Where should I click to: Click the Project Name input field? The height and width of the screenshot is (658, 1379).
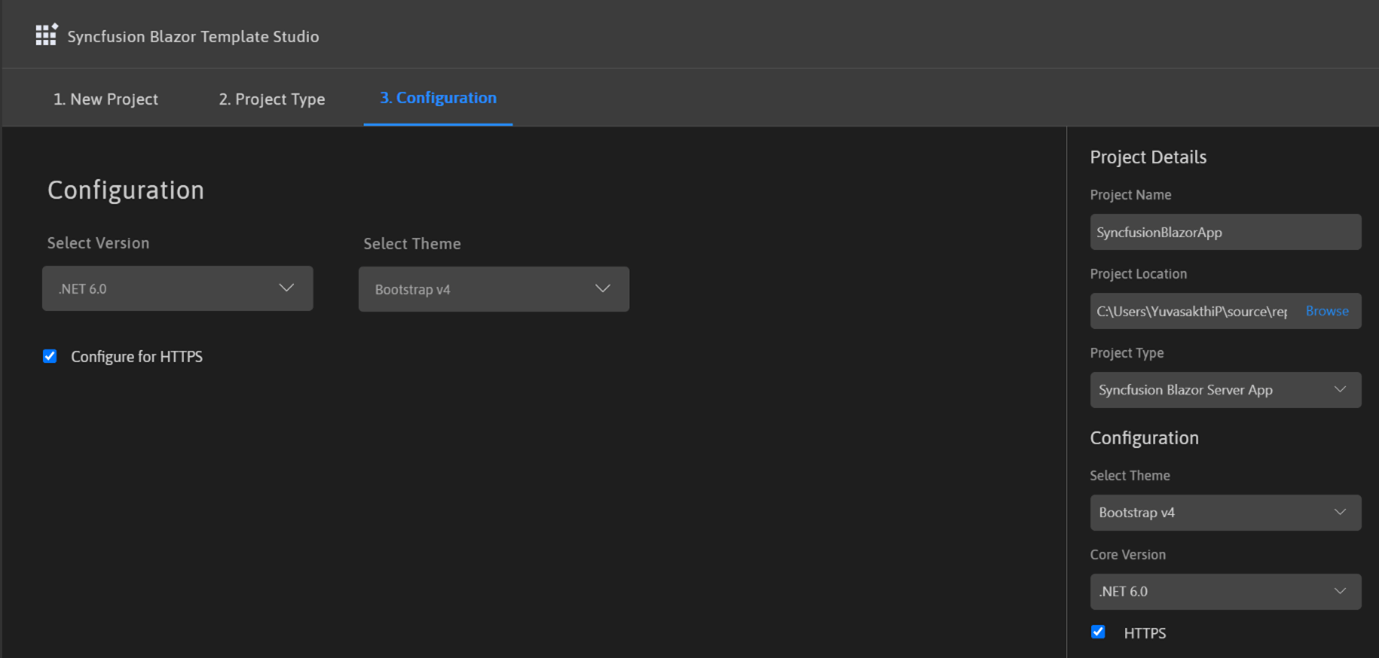[1224, 232]
